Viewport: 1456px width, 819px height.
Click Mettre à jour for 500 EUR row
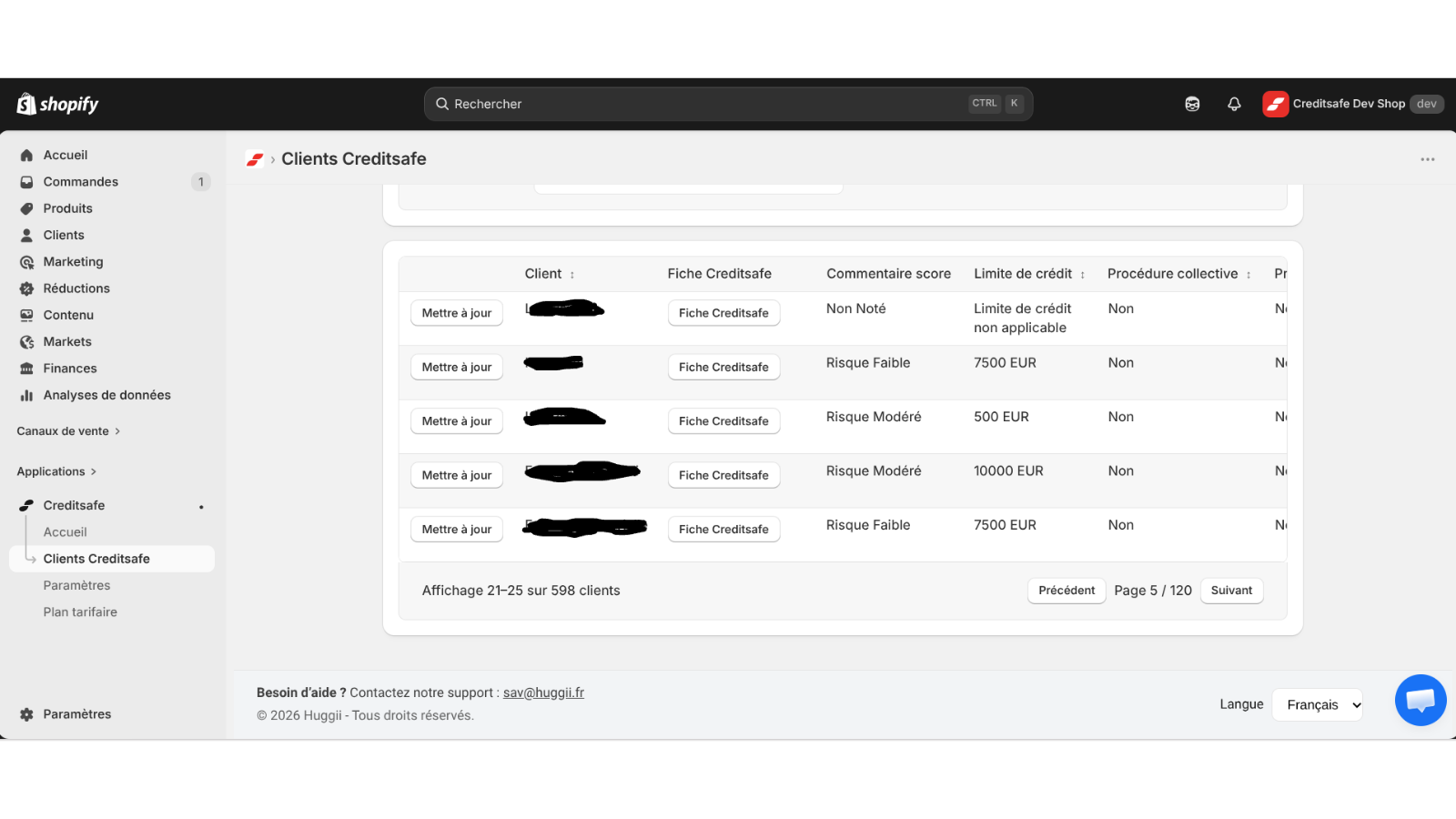tap(457, 421)
